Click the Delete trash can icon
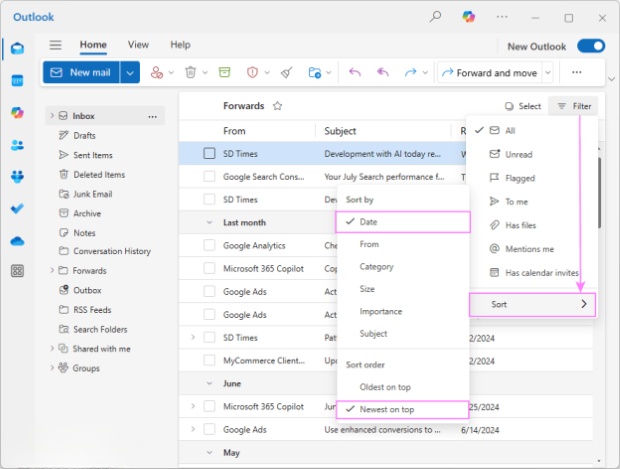Viewport: 620px width, 469px height. coord(191,72)
